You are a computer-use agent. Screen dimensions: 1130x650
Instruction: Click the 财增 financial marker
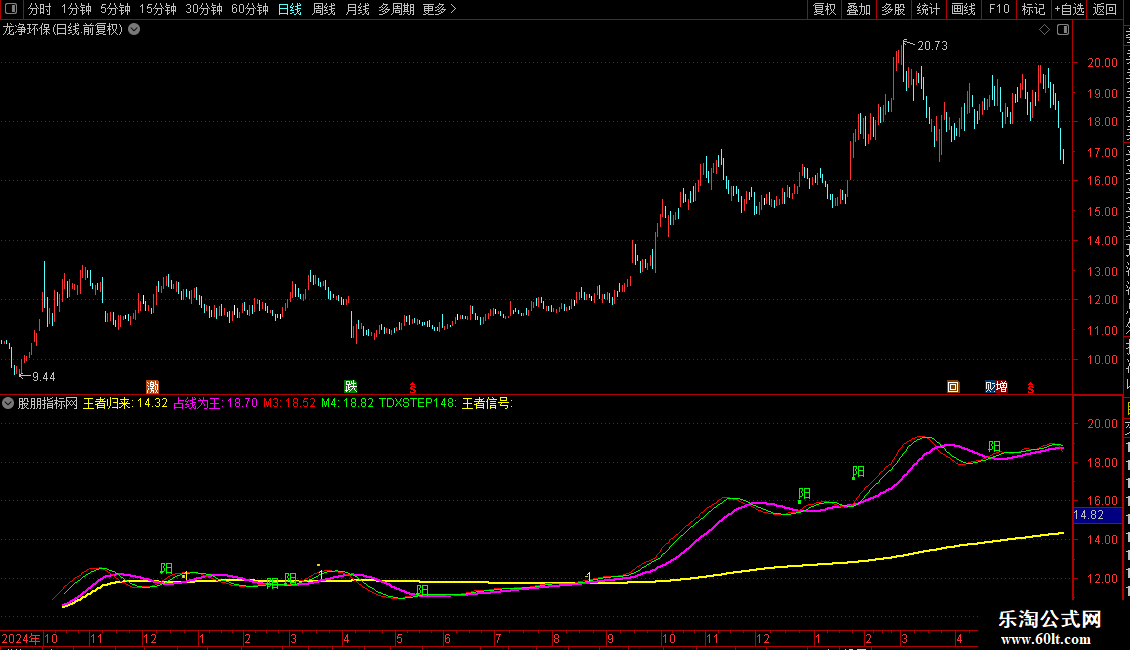997,387
